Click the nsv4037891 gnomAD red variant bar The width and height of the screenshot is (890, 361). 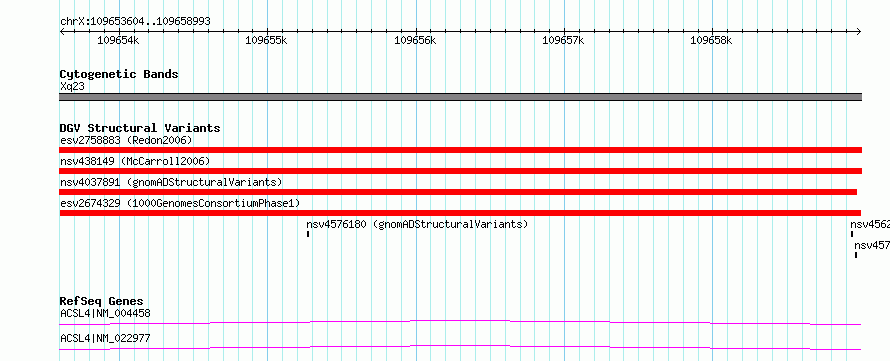tap(458, 192)
